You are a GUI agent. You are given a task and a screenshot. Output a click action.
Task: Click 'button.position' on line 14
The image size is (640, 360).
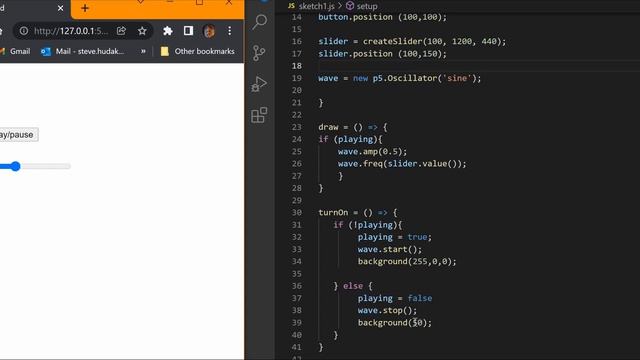point(355,17)
